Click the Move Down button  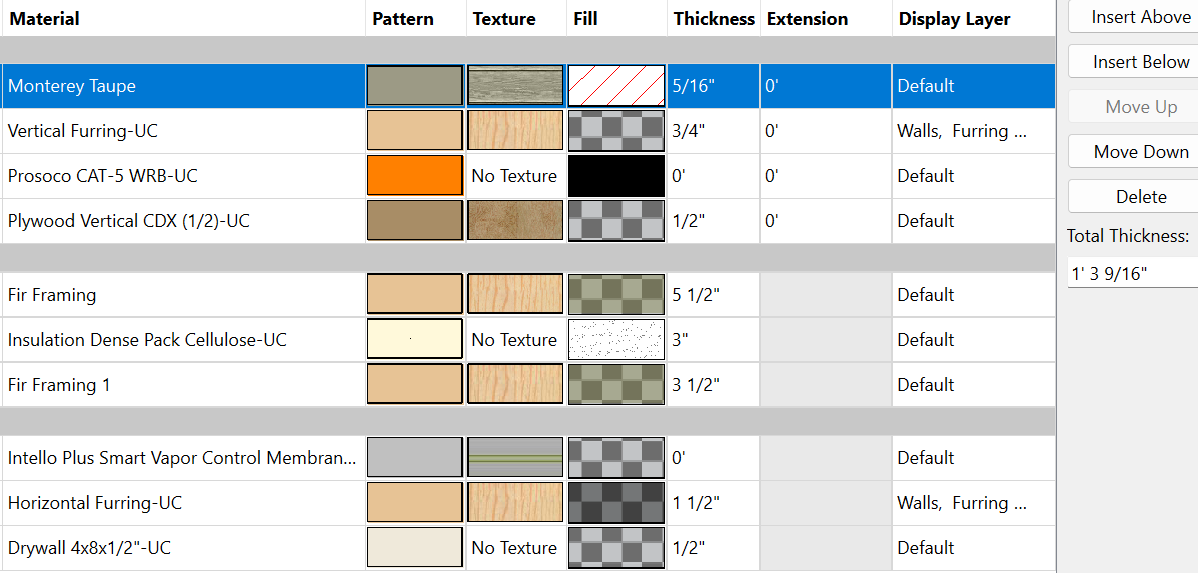click(x=1141, y=152)
